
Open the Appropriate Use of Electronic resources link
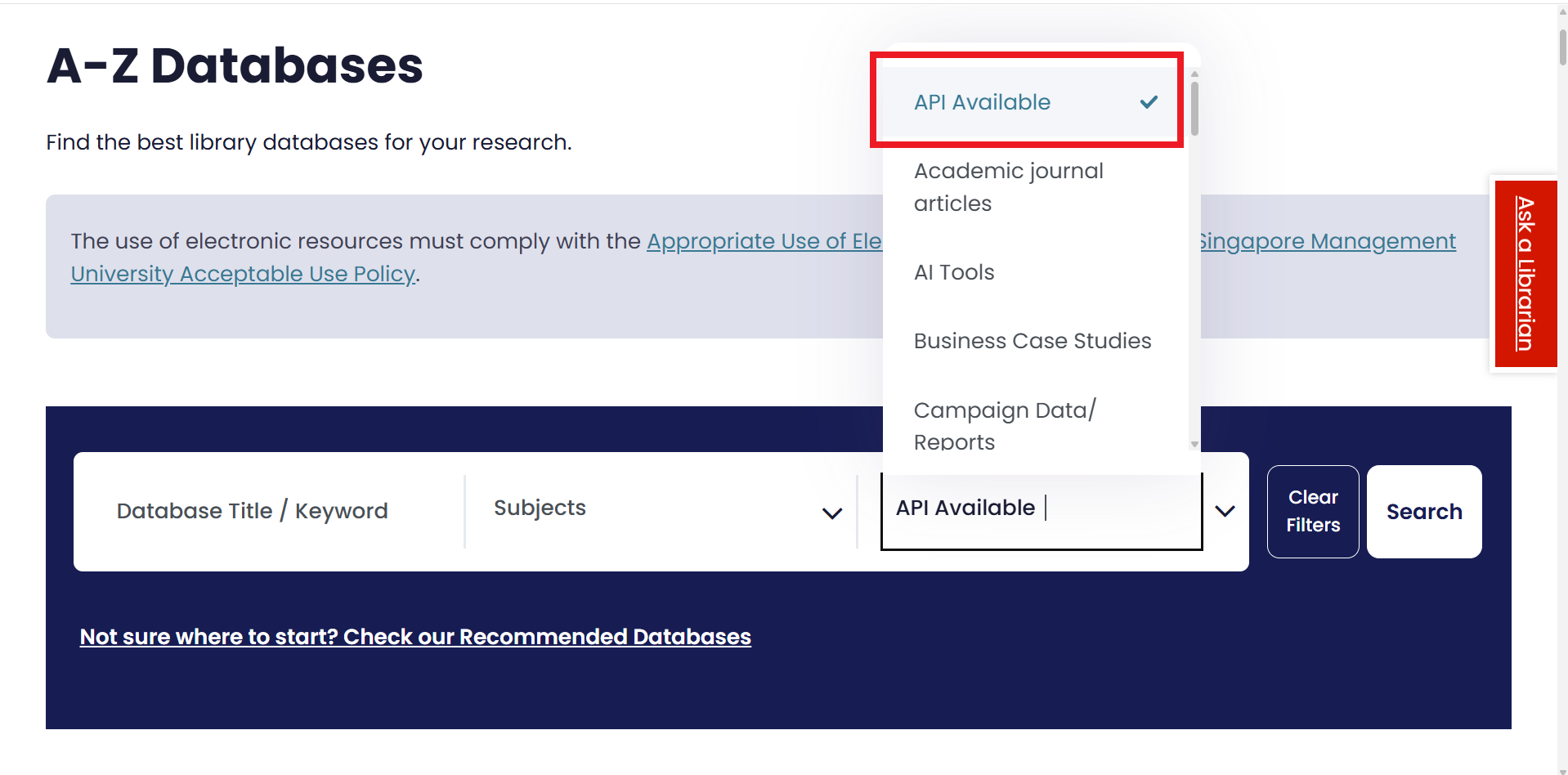764,241
